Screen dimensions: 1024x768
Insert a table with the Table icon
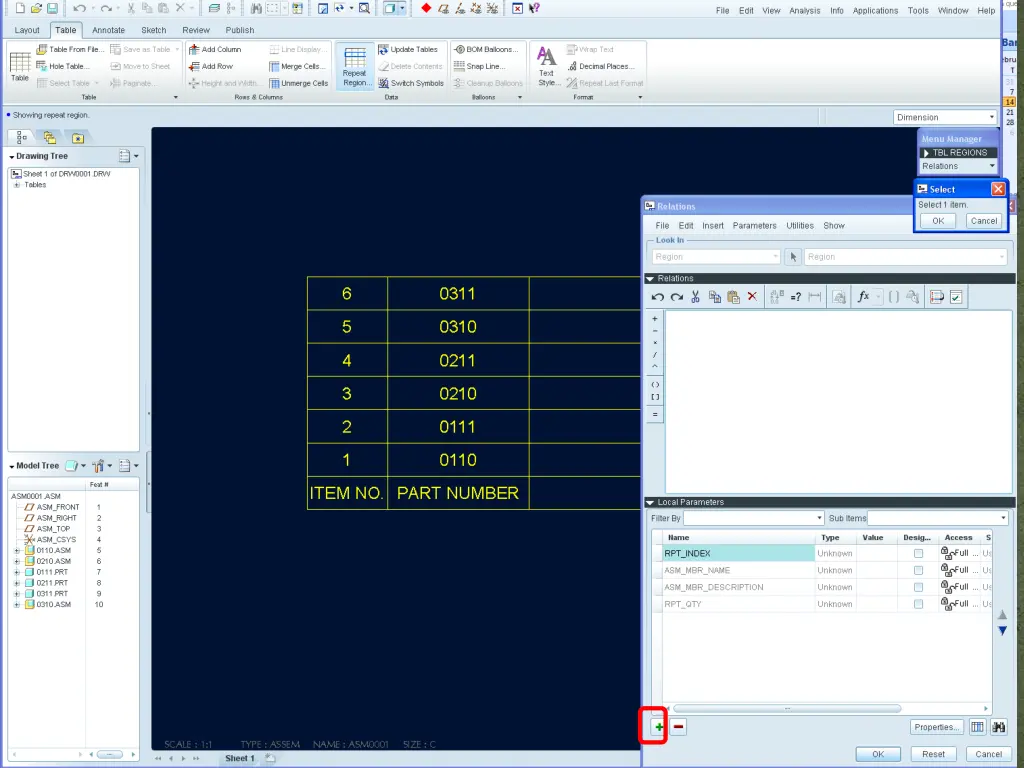[20, 67]
